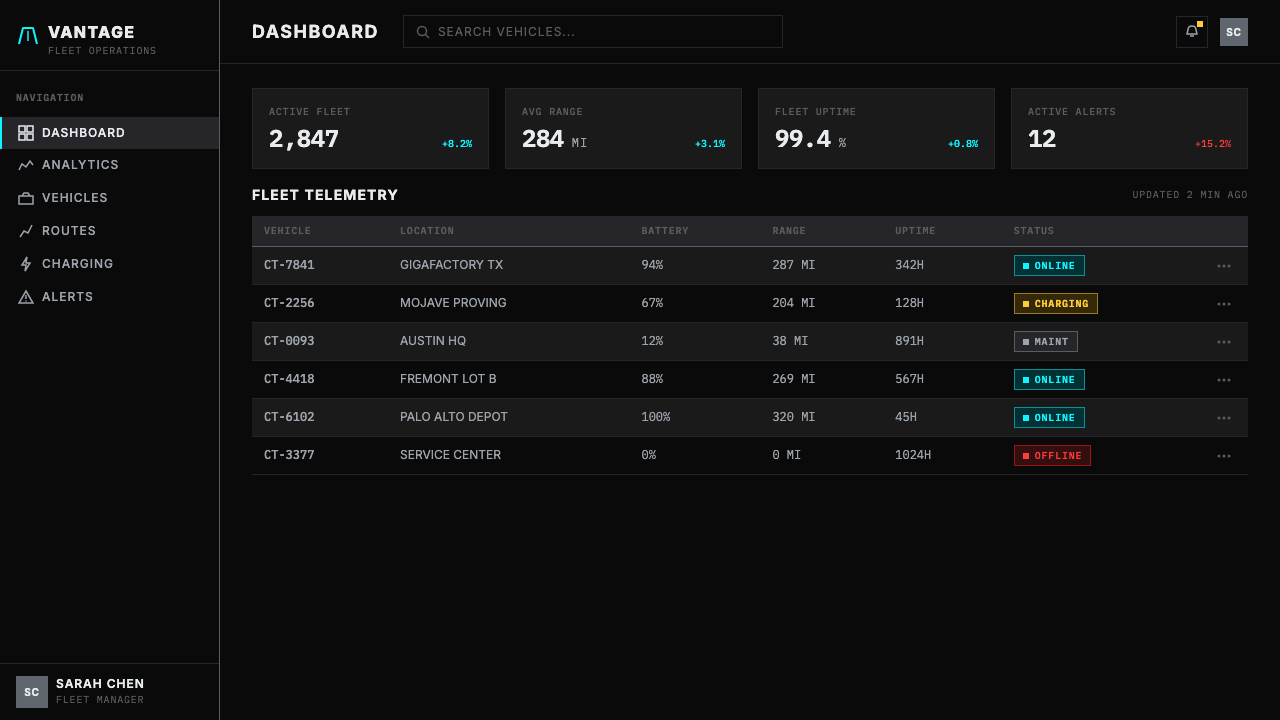Select vehicle ID CT-2256
The image size is (1280, 720).
pyautogui.click(x=289, y=303)
